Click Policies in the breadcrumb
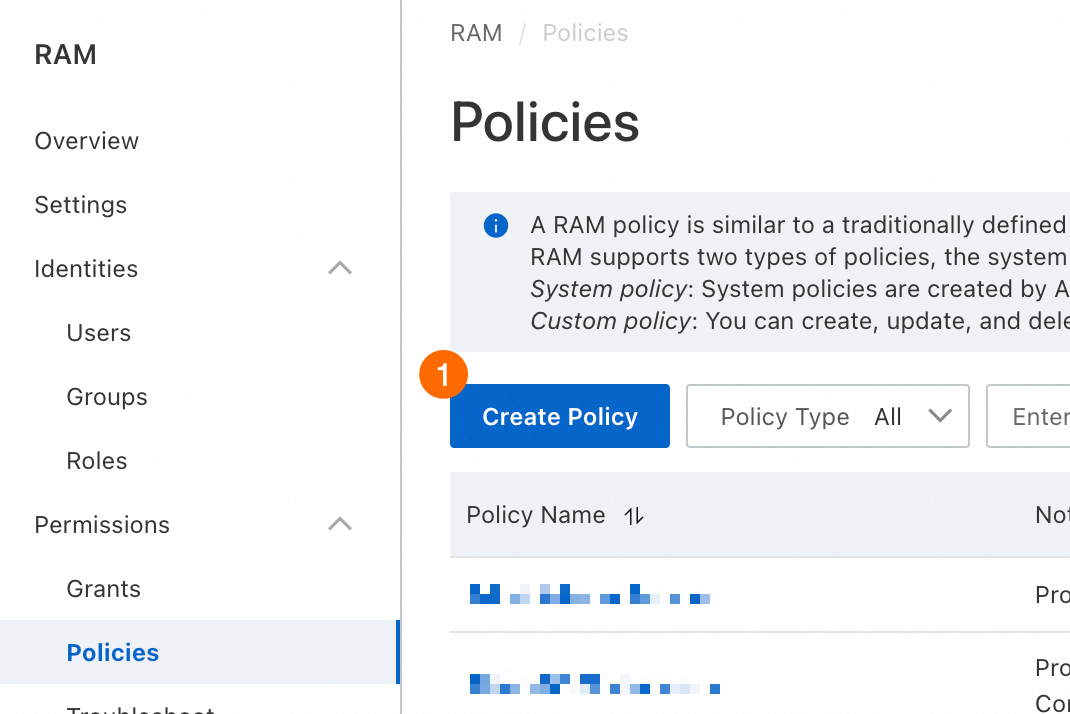1070x714 pixels. click(x=585, y=33)
